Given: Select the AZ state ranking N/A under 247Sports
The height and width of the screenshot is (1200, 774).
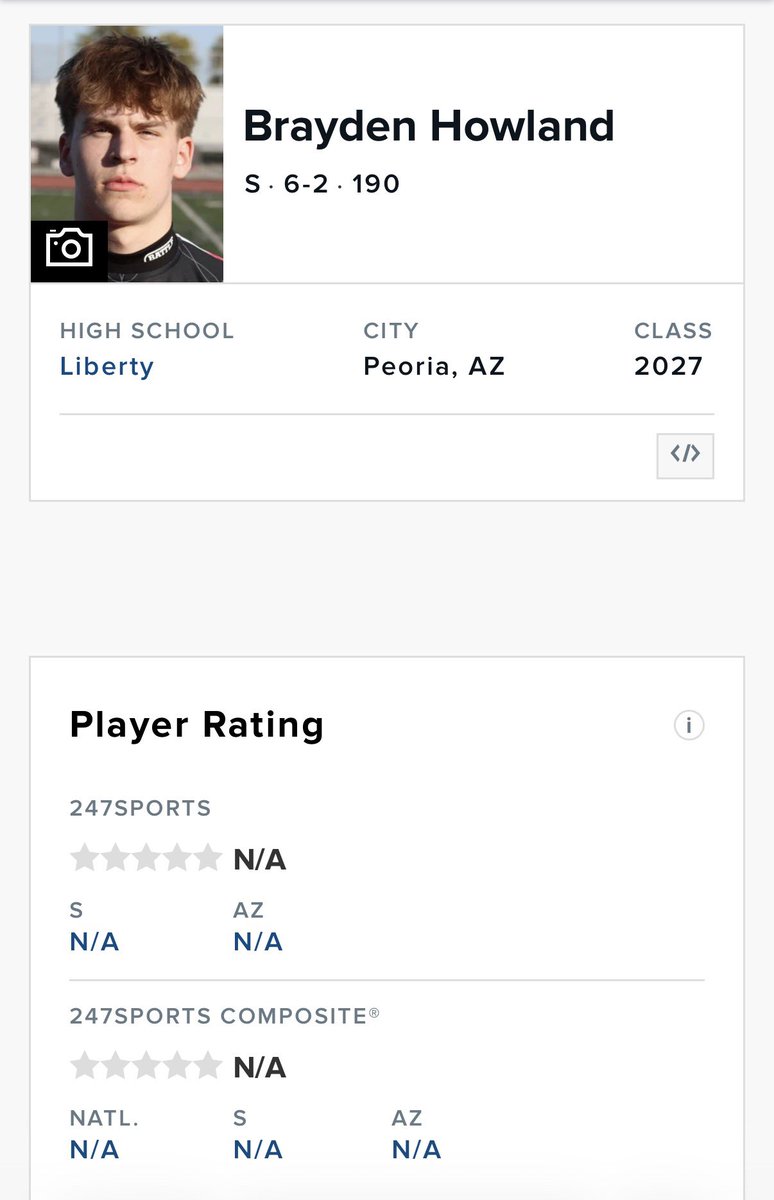Looking at the screenshot, I should (258, 942).
